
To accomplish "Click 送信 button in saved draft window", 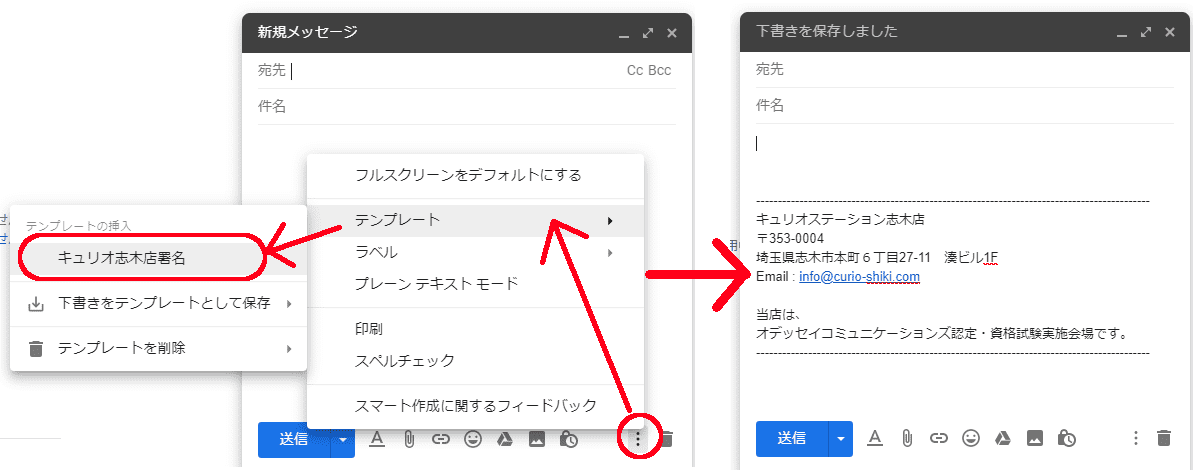I will coord(792,439).
